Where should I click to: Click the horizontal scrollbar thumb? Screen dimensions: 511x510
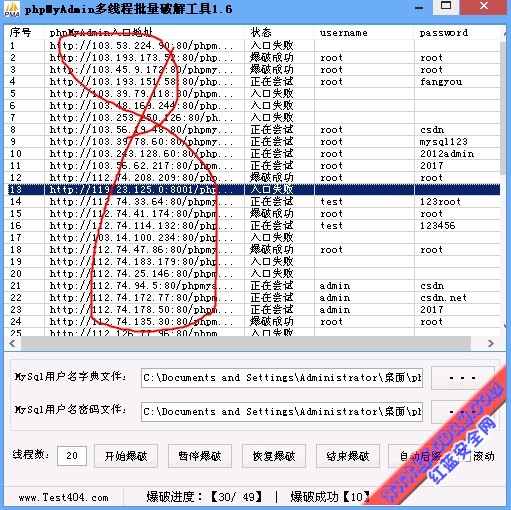point(246,343)
